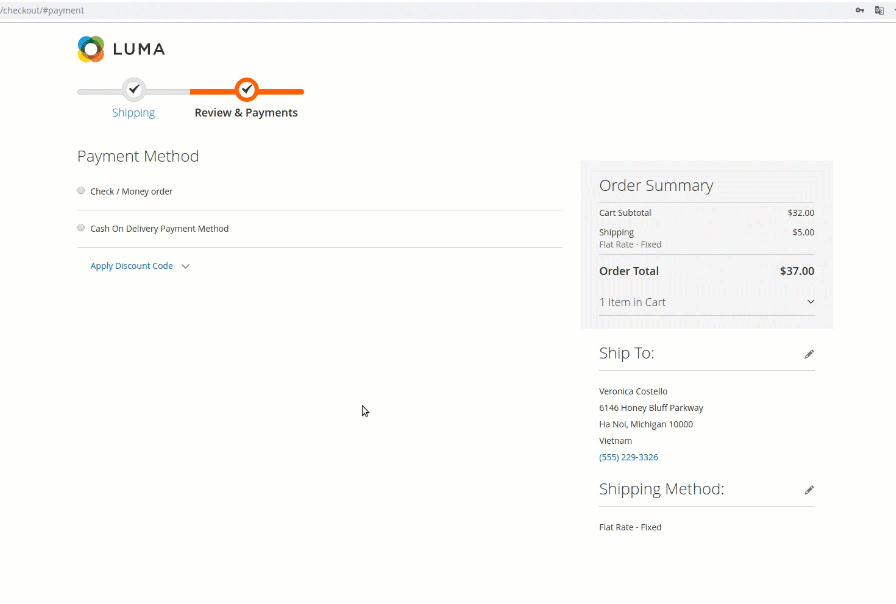This screenshot has height=604, width=896.
Task: Click Ha Noi, Michigan 10000 line
Action: pos(646,425)
